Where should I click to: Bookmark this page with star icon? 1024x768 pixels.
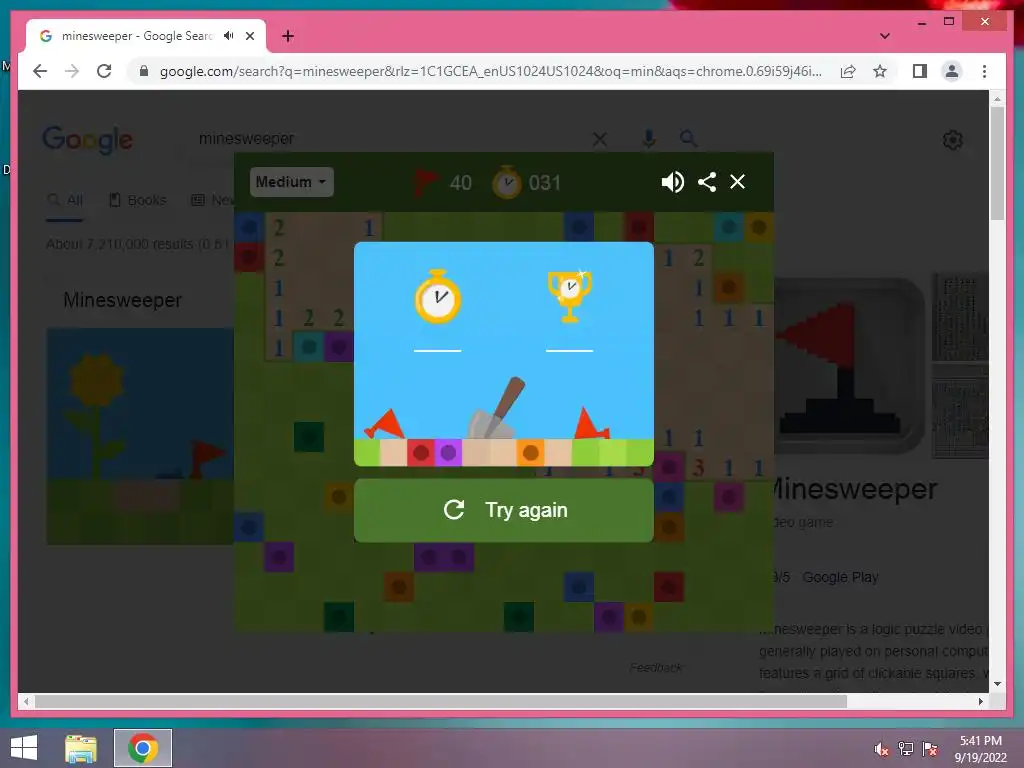[x=880, y=71]
